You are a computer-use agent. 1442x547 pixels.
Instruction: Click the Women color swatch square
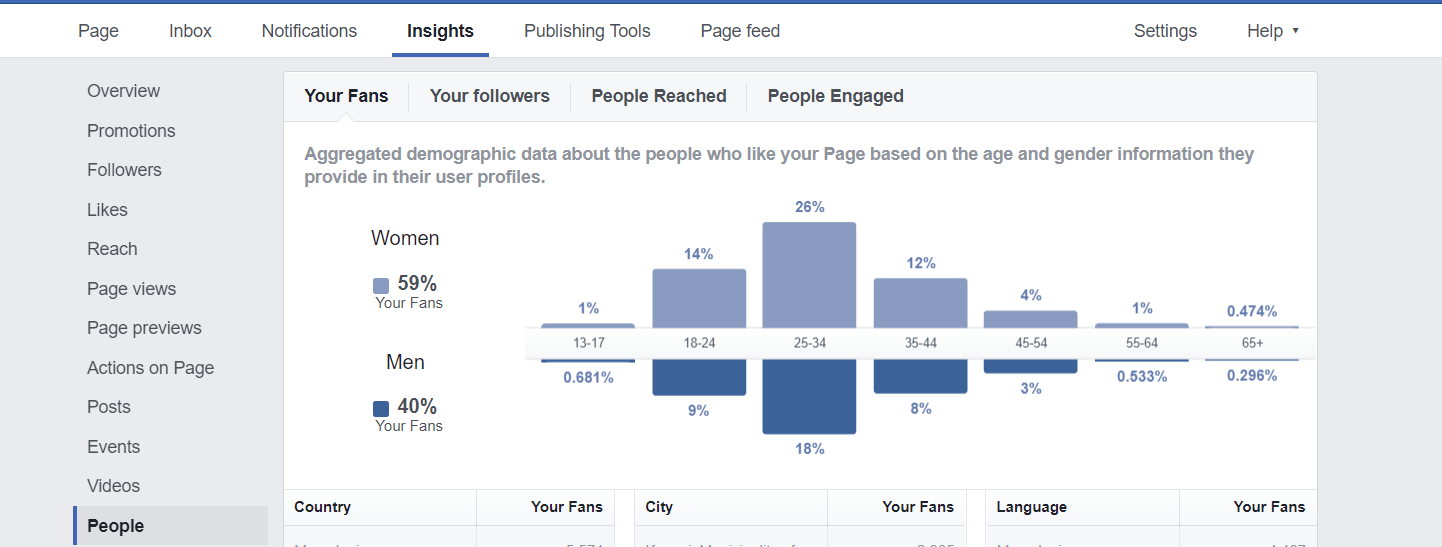pos(381,285)
